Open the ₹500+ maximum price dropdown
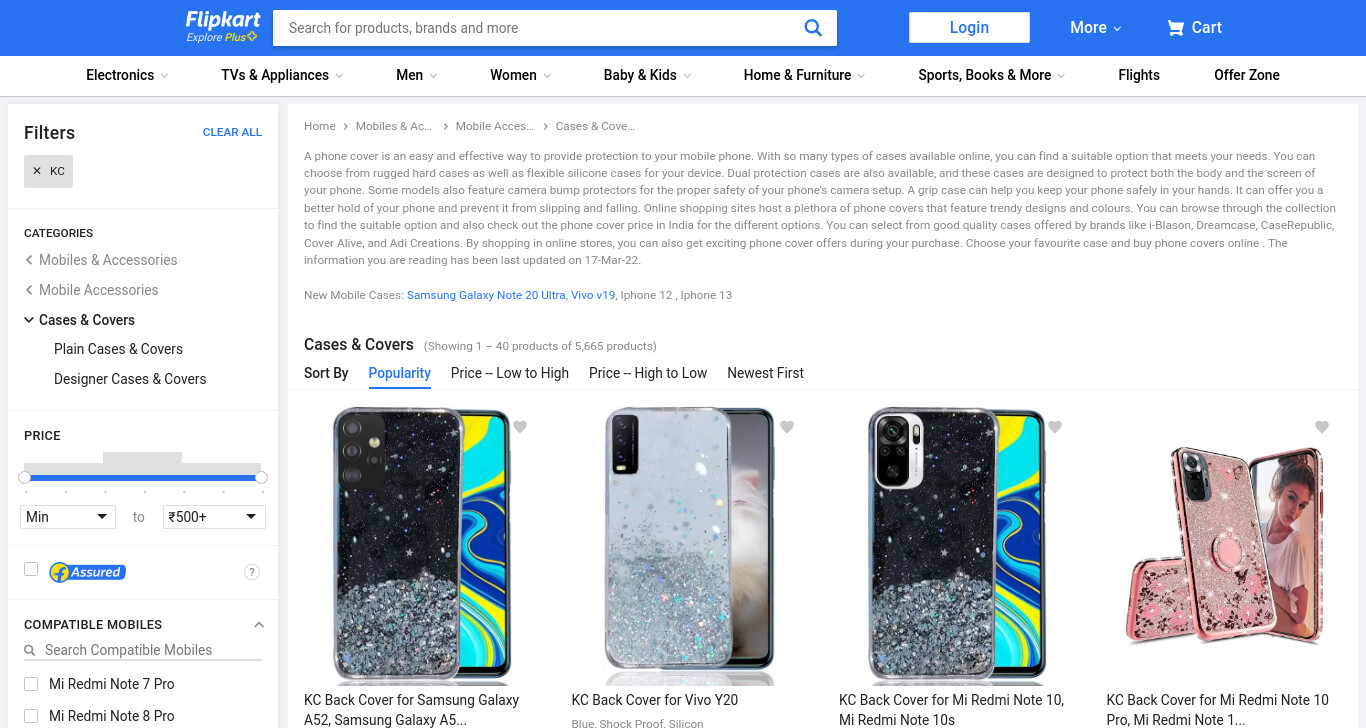Screen dimensions: 1366x728 (x=214, y=517)
